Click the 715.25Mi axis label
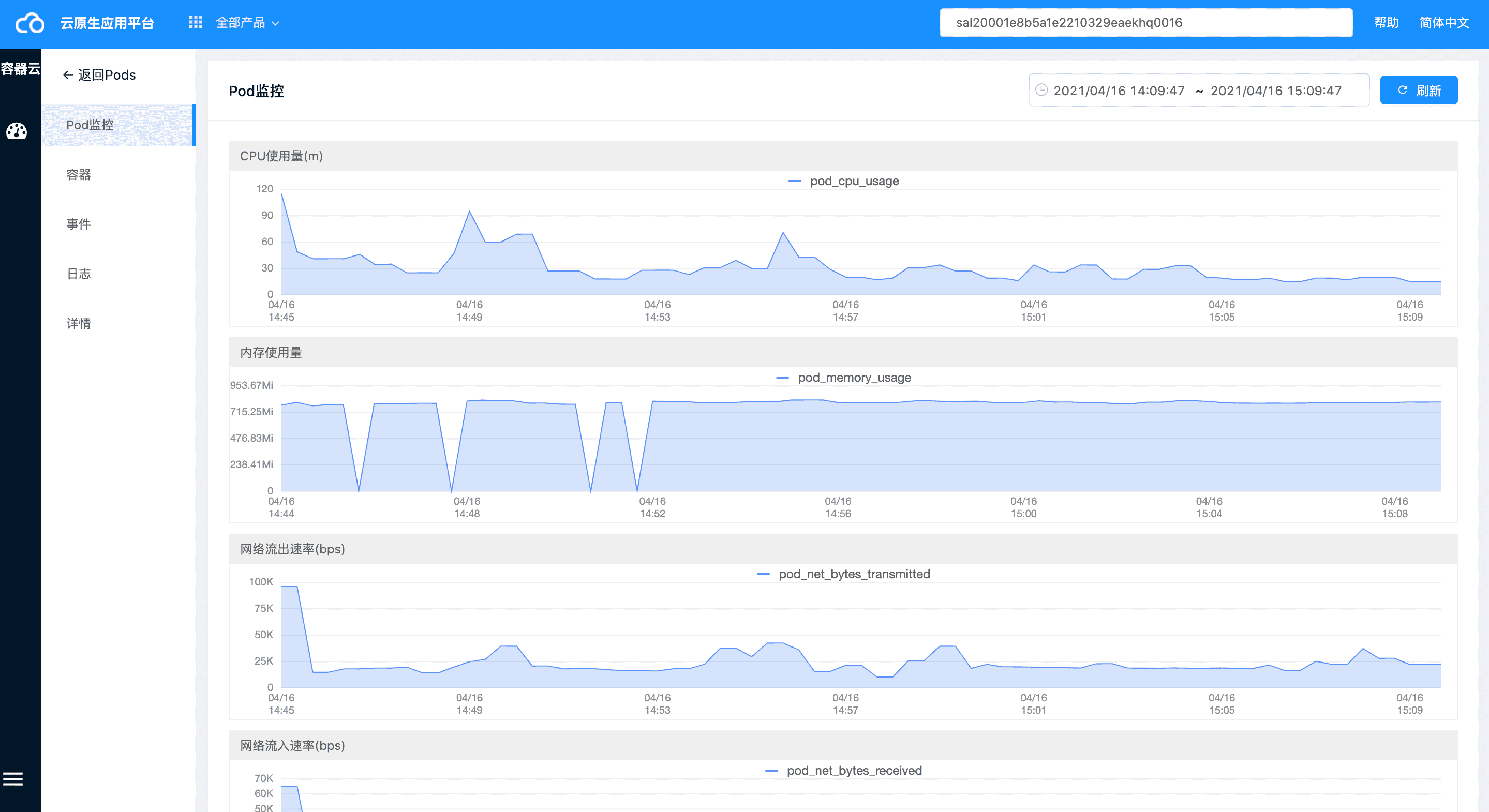 (251, 412)
